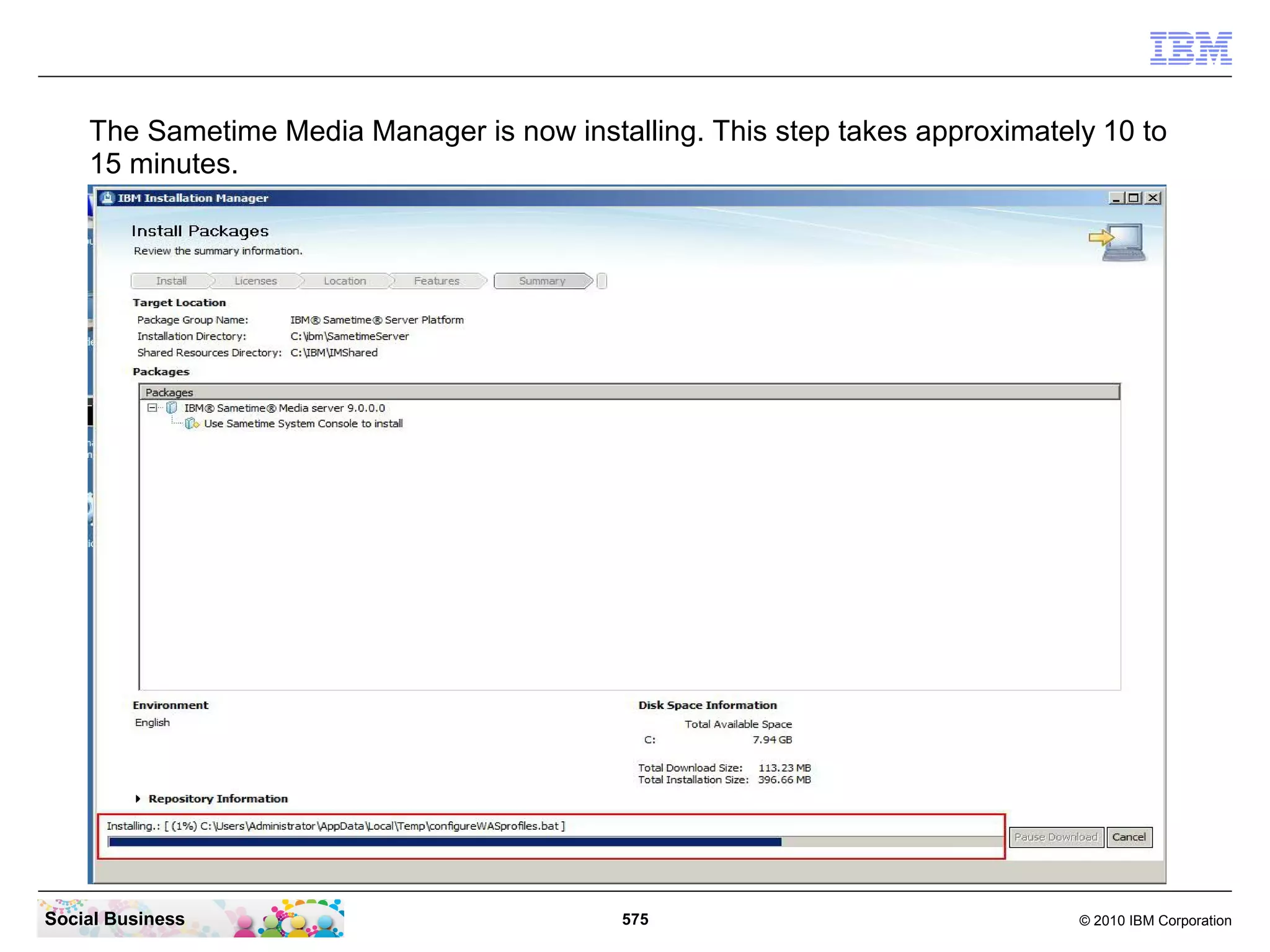Image resolution: width=1270 pixels, height=952 pixels.
Task: Maximize the Installation Manager window
Action: 1134,198
